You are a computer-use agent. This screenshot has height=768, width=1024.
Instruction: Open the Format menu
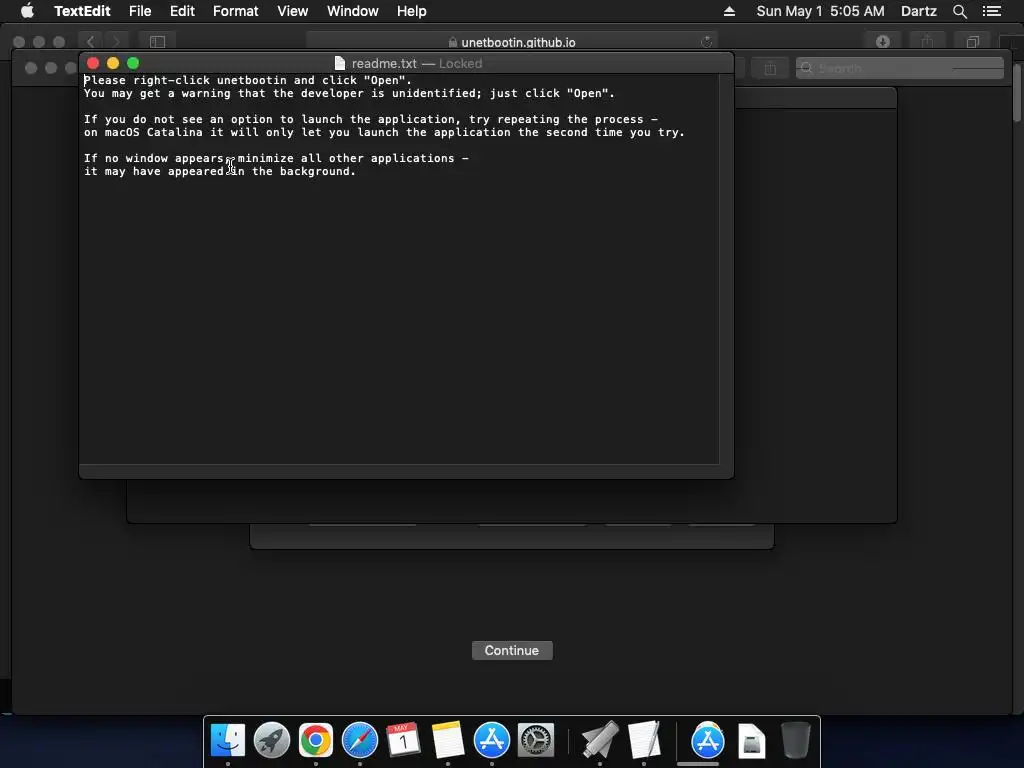point(236,11)
